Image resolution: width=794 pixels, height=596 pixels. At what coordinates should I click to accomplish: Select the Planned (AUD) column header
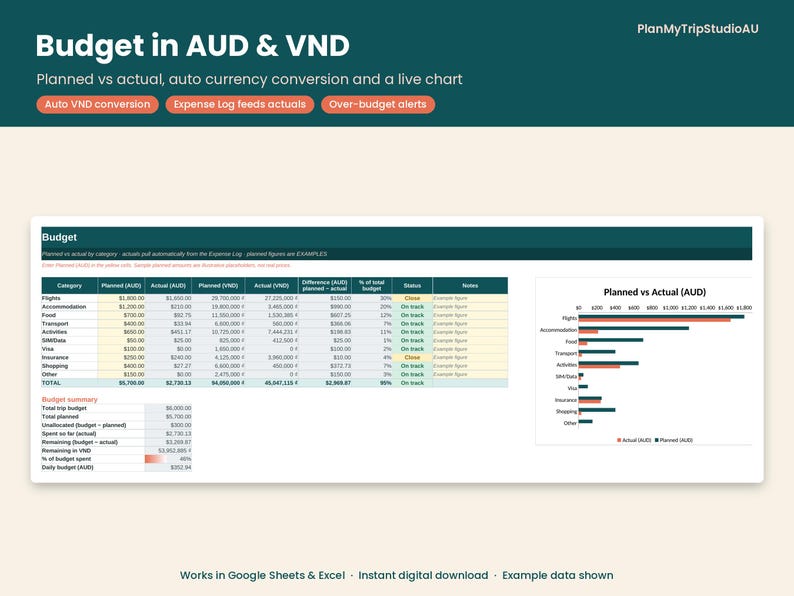click(x=121, y=286)
